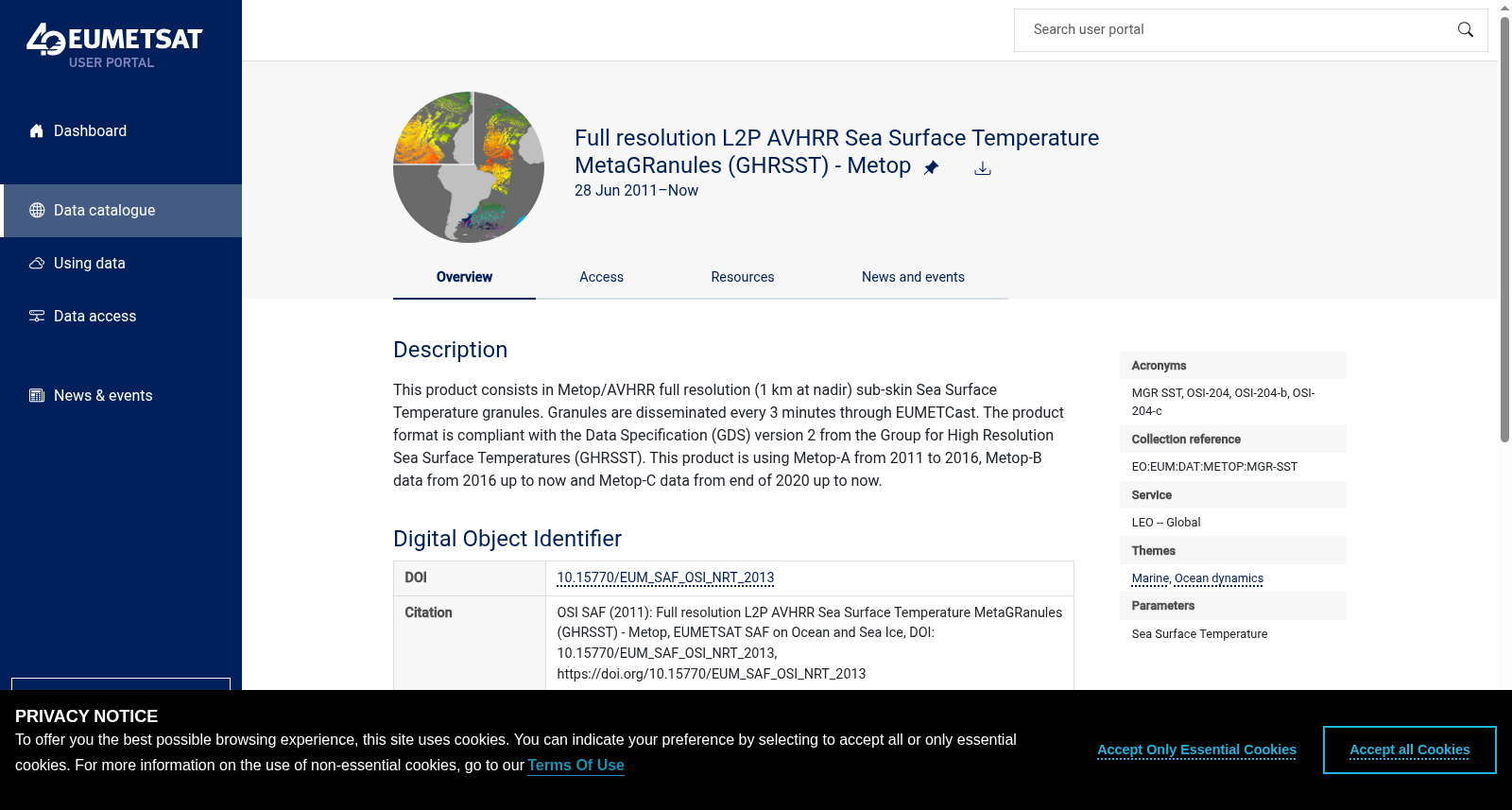Pin this product using pin icon
The width and height of the screenshot is (1512, 810).
pos(931,168)
